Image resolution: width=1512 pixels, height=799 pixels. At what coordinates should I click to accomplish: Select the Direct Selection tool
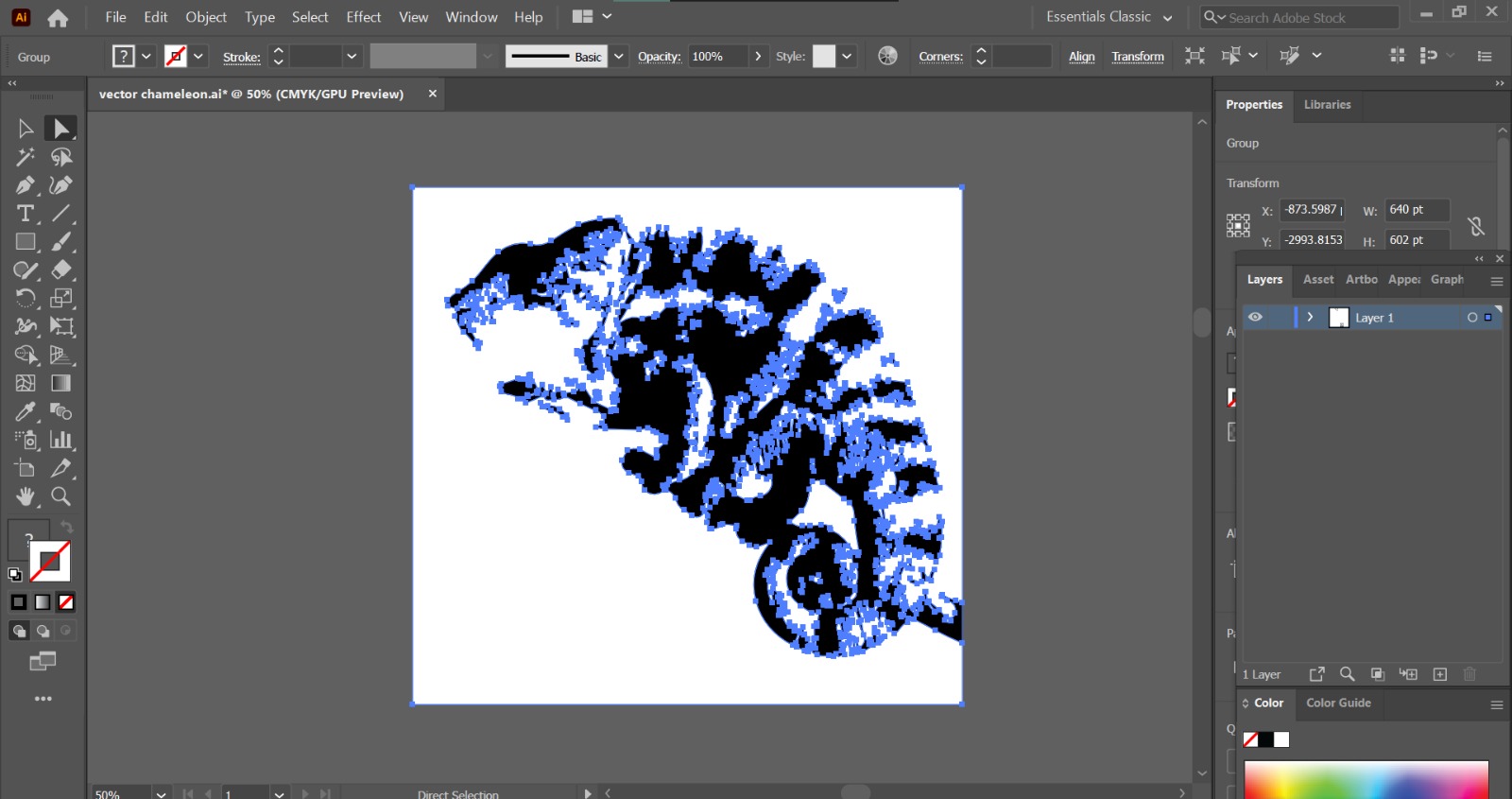point(61,129)
